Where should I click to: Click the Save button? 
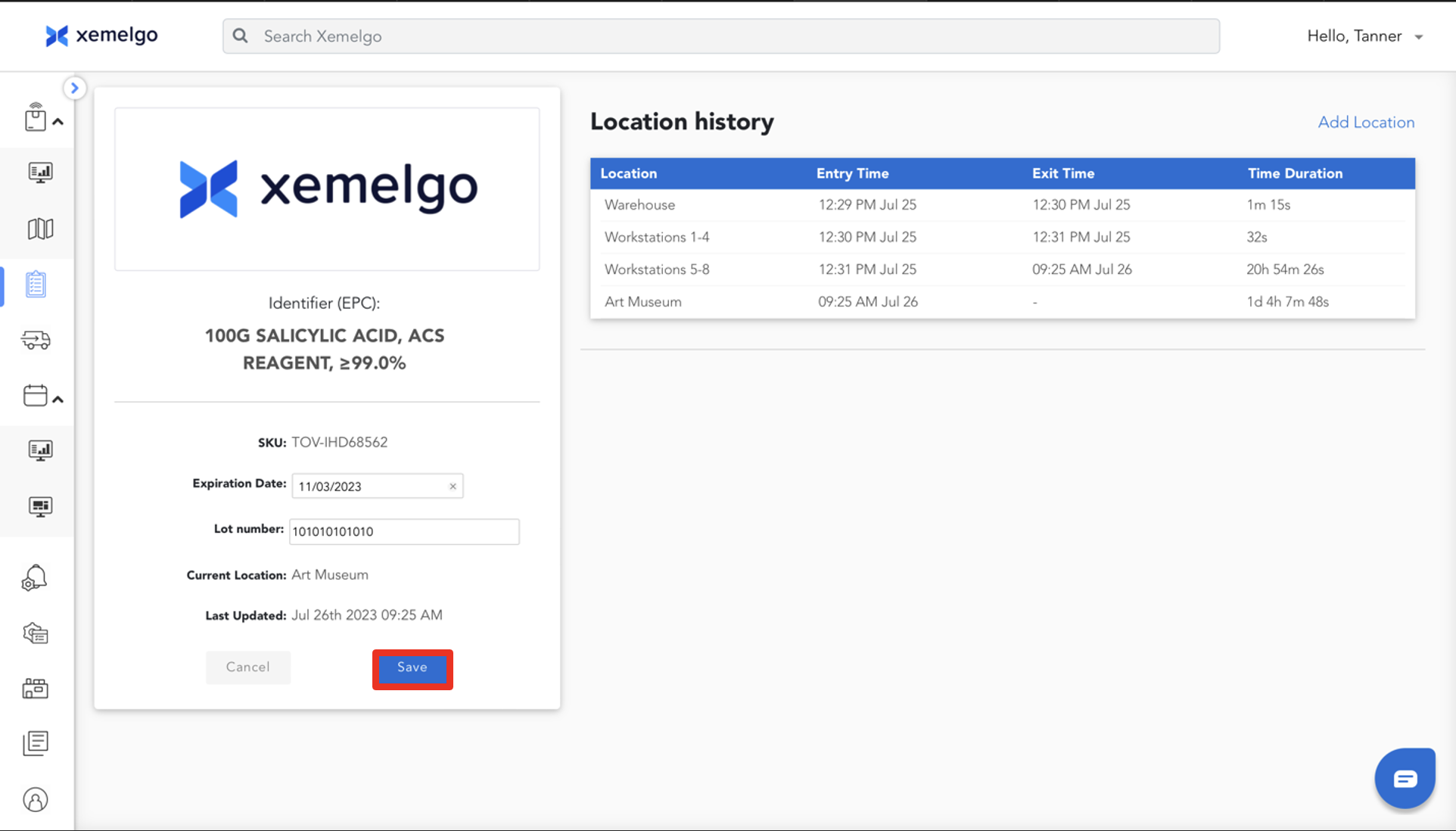click(412, 668)
